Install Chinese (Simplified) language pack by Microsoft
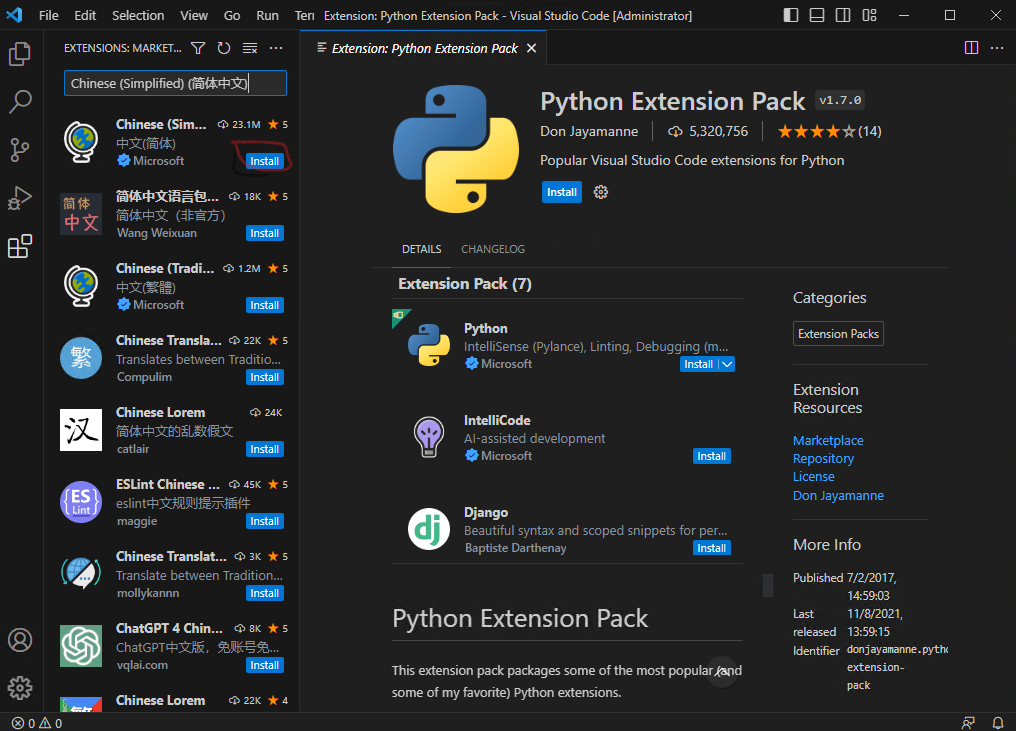Screen dimensions: 1016x731 [x=264, y=161]
